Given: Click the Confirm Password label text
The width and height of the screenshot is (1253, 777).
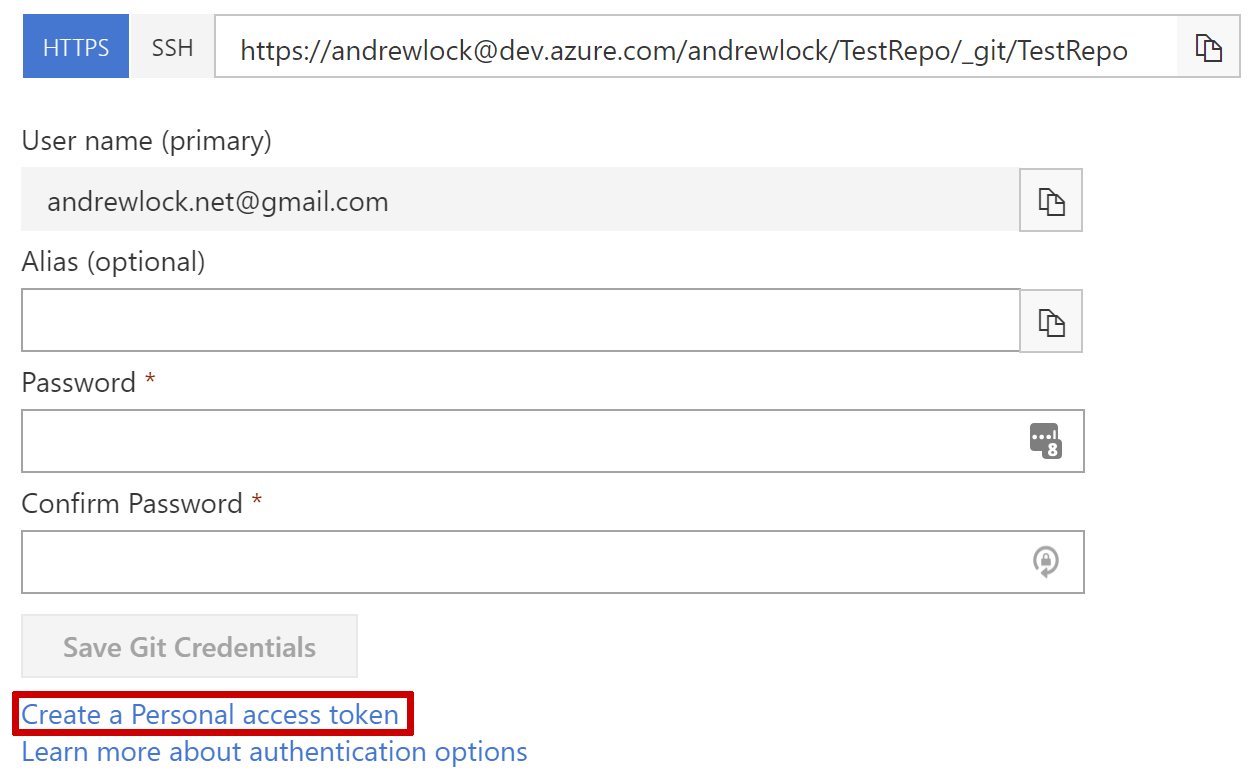Looking at the screenshot, I should 132,503.
